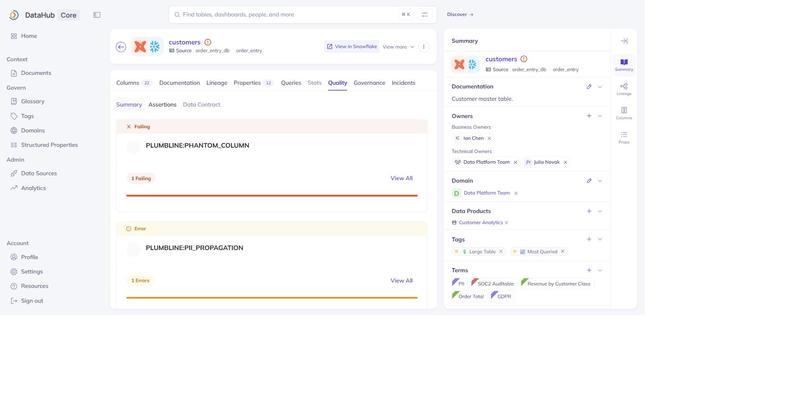
Task: Collapse the Summary side panel arrow icon
Action: coord(624,41)
